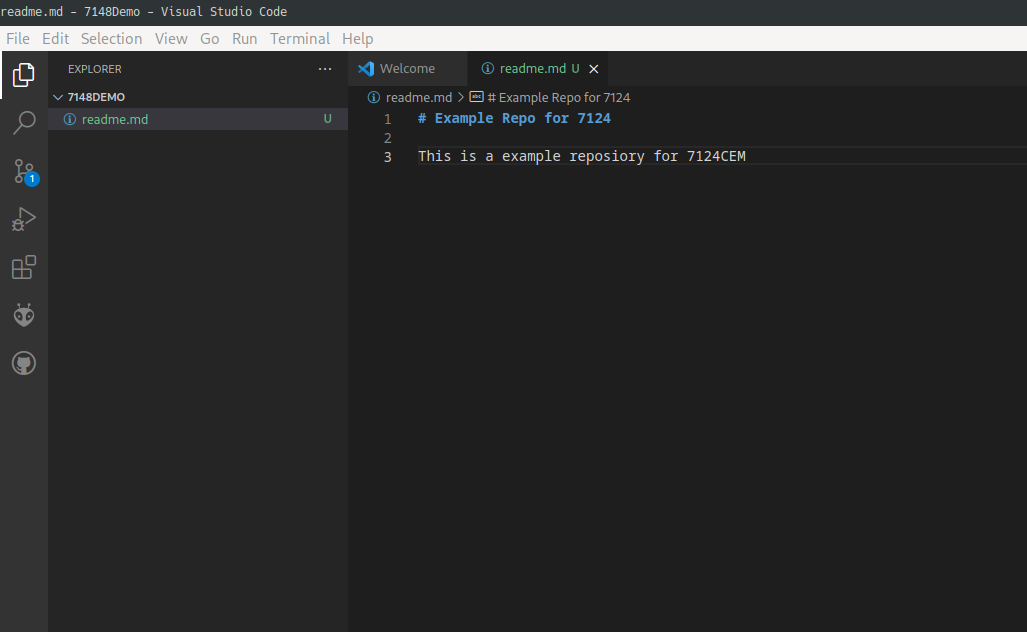Open the Selection menu
Screen dimensions: 1027x632
[111, 39]
